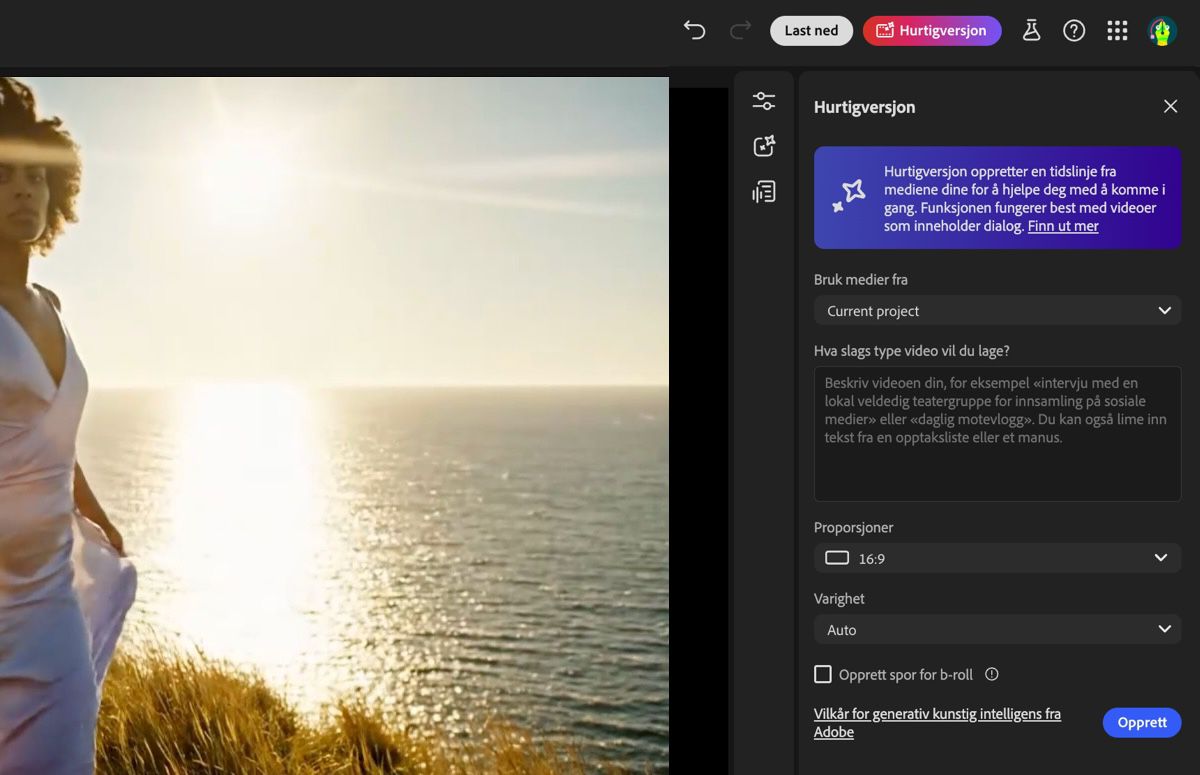Open the apps grid icon

coord(1117,30)
